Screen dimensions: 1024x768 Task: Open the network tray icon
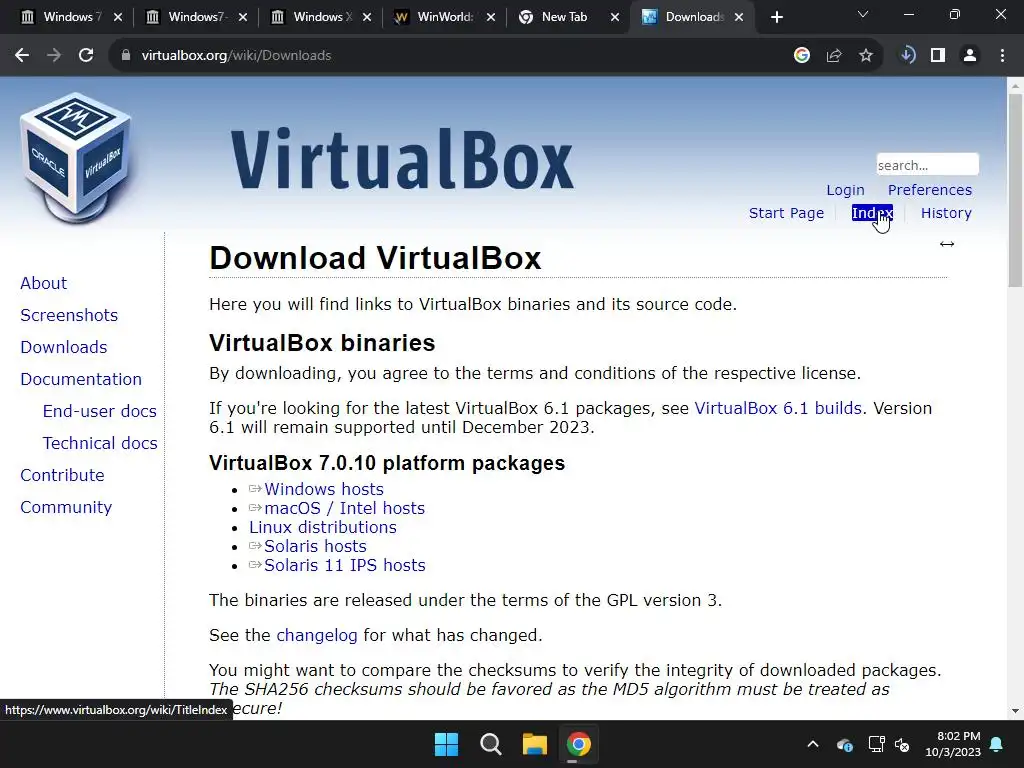coord(876,744)
